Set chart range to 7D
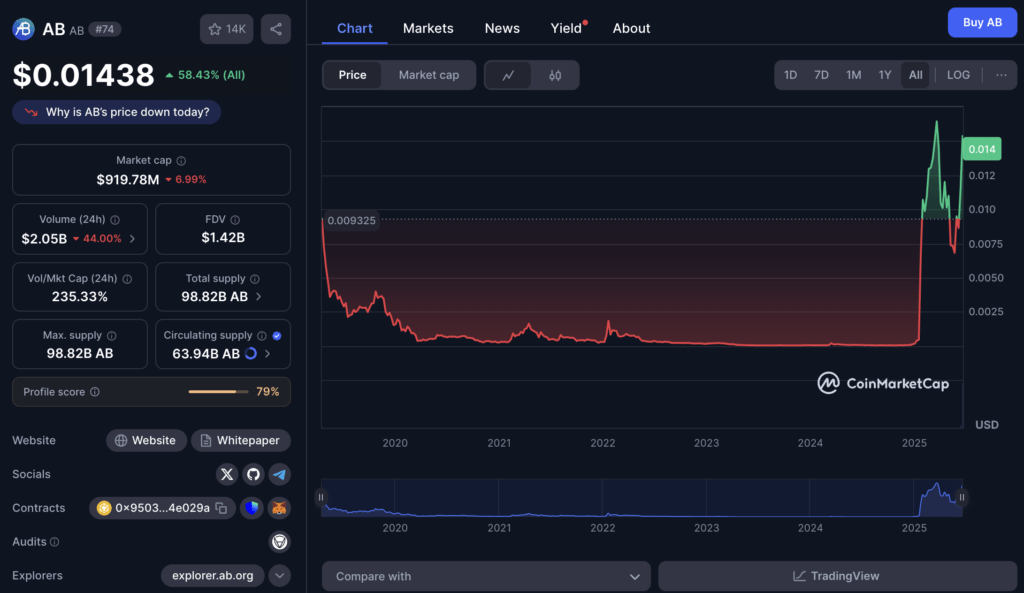Viewport: 1024px width, 593px height. (822, 75)
